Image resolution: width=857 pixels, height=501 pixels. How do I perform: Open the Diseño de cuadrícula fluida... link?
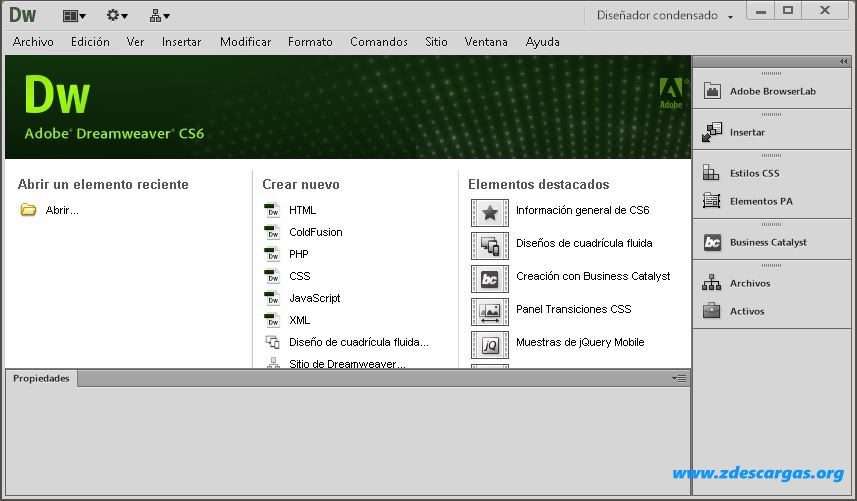[359, 343]
